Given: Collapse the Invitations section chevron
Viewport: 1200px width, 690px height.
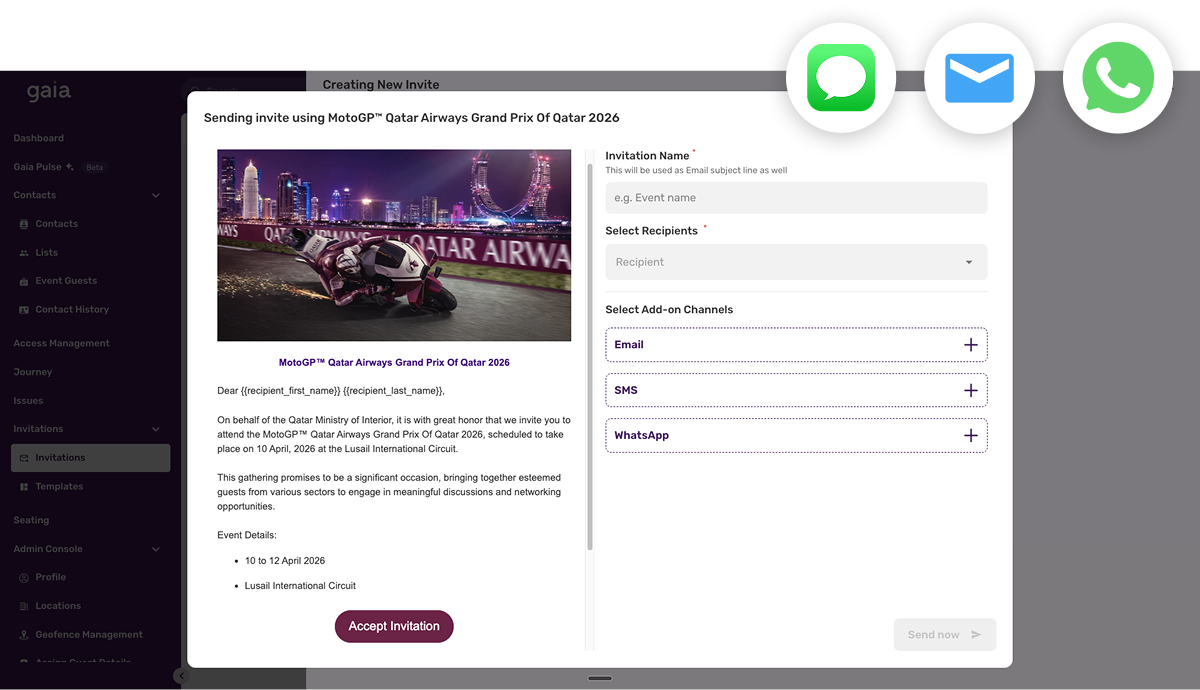Looking at the screenshot, I should pos(155,430).
